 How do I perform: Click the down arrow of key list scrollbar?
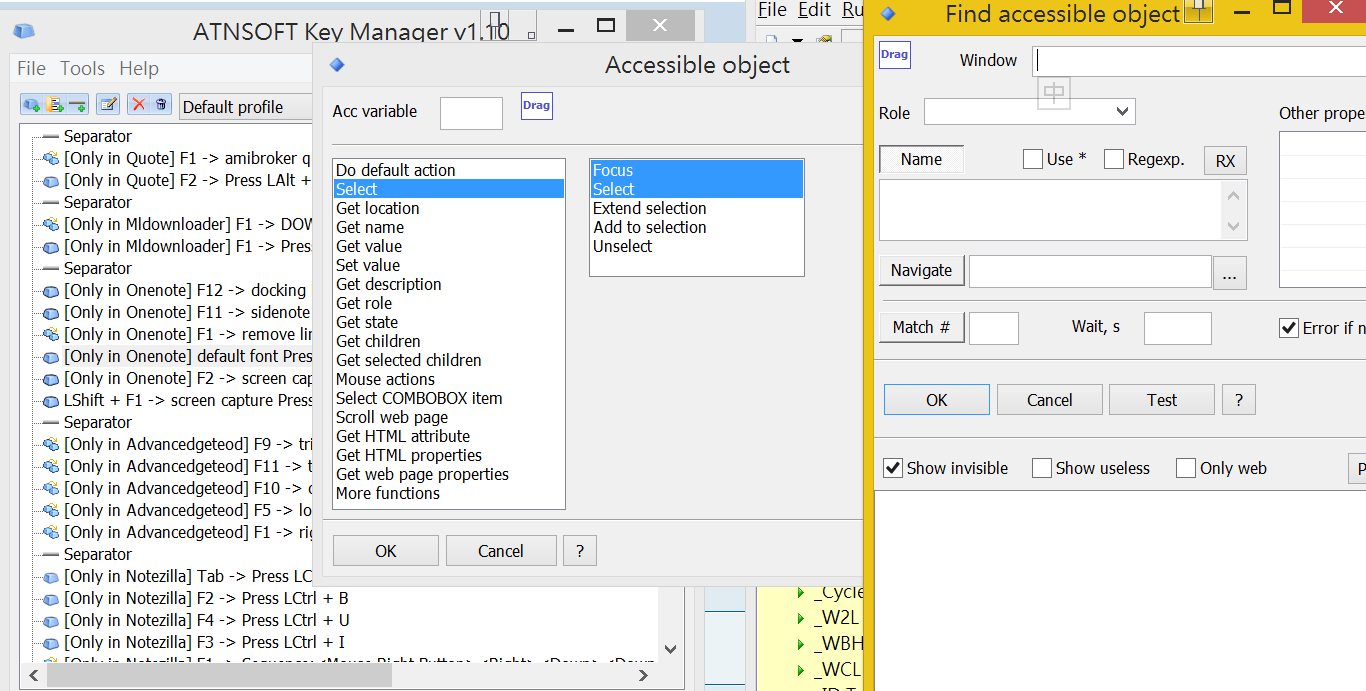click(x=670, y=649)
